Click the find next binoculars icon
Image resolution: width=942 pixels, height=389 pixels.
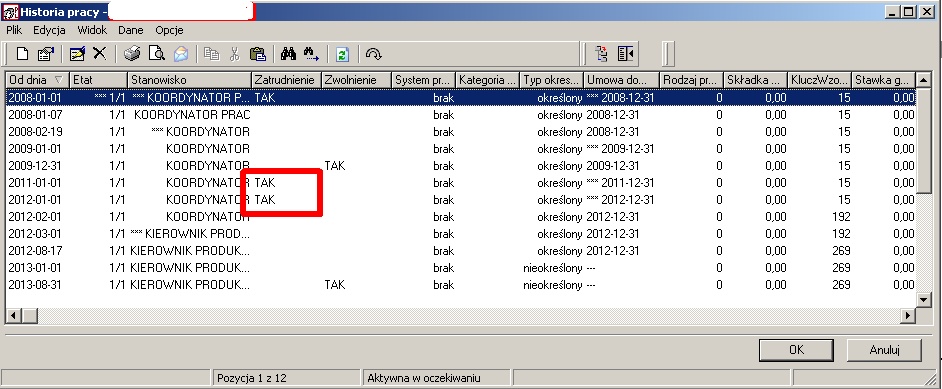(x=311, y=54)
